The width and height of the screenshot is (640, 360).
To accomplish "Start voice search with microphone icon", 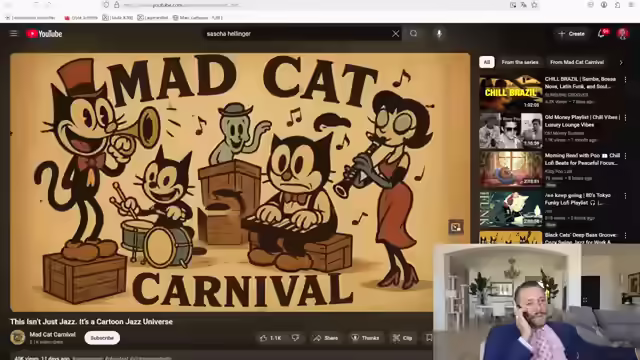I will coord(439,34).
